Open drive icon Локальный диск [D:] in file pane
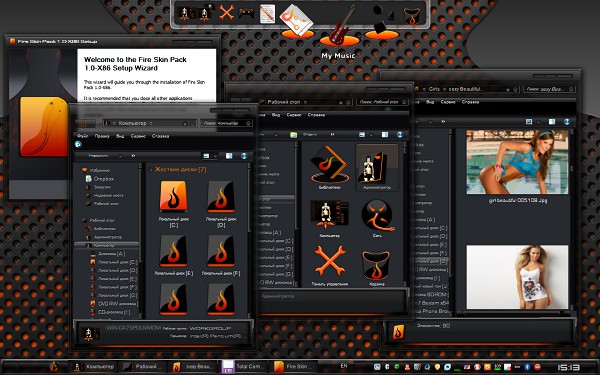The height and width of the screenshot is (375, 600). click(221, 197)
